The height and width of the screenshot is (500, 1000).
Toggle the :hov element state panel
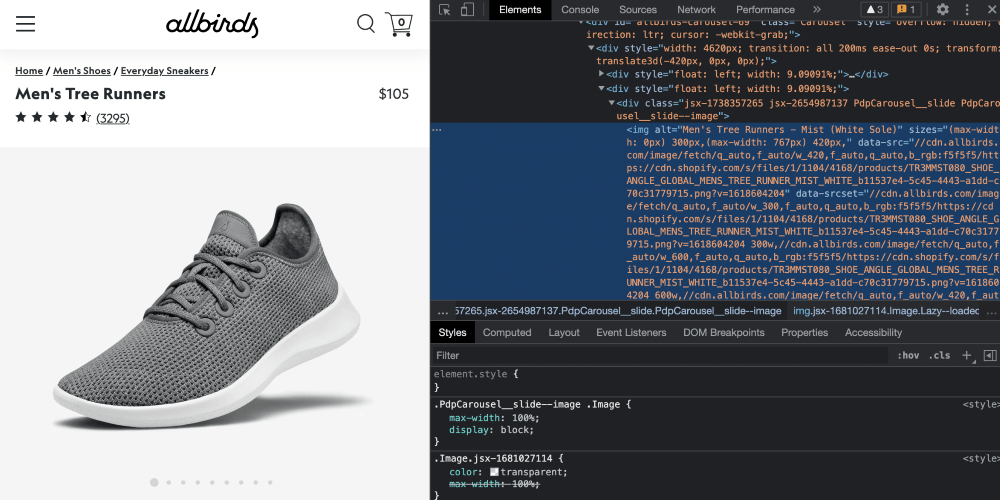click(x=908, y=355)
